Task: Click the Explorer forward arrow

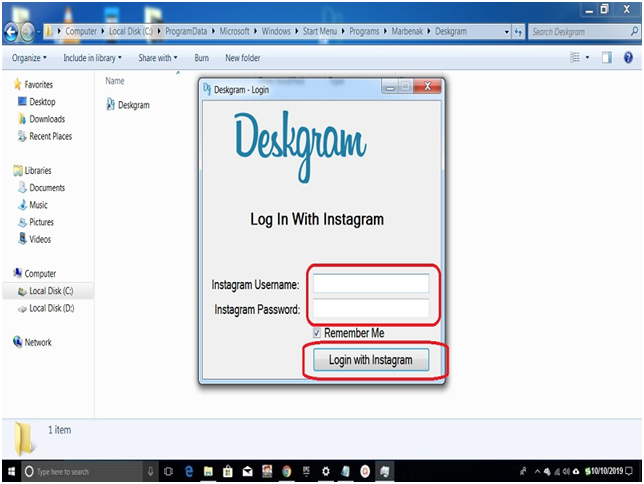Action: coord(28,32)
